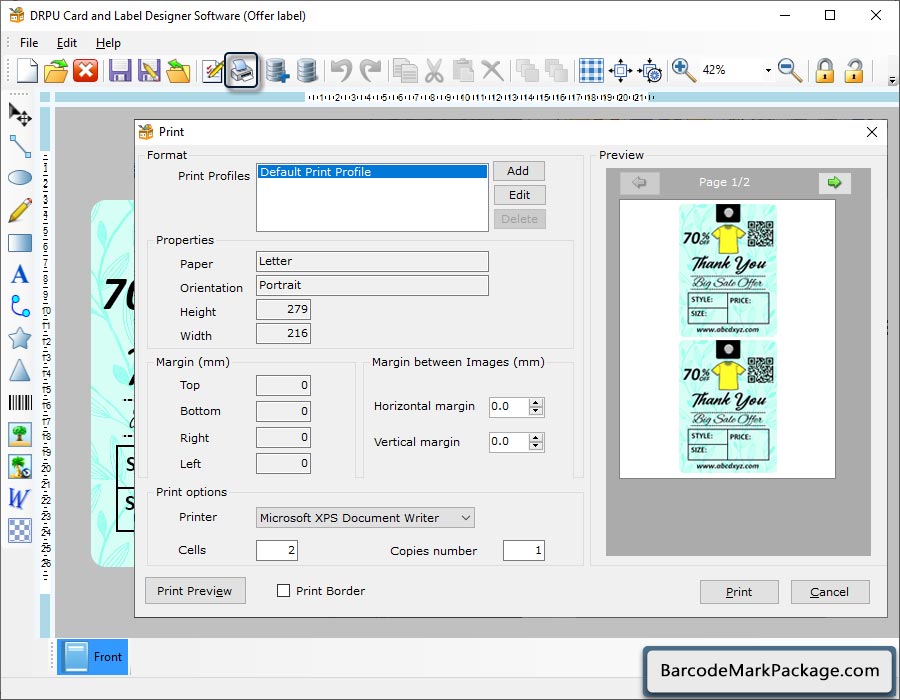Click the Copies number input field
This screenshot has height=700, width=900.
pos(523,550)
